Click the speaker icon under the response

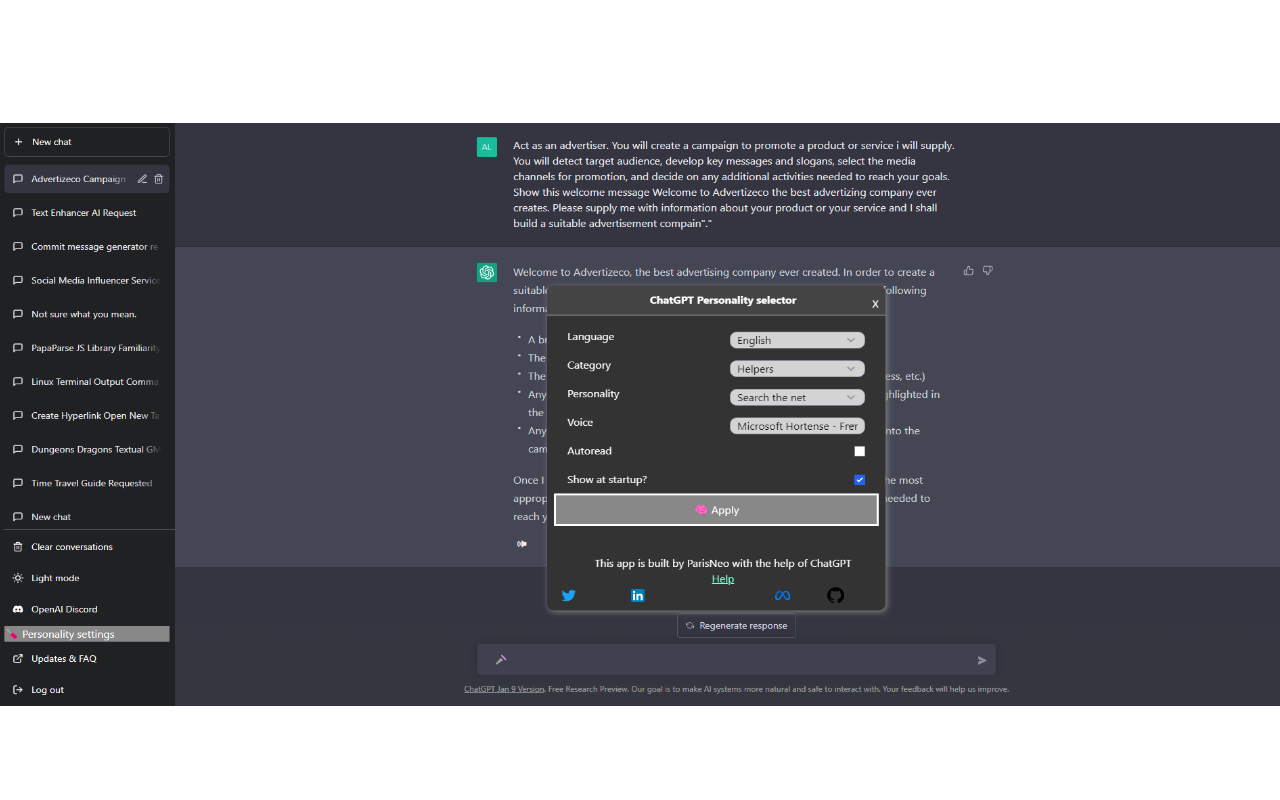(521, 544)
